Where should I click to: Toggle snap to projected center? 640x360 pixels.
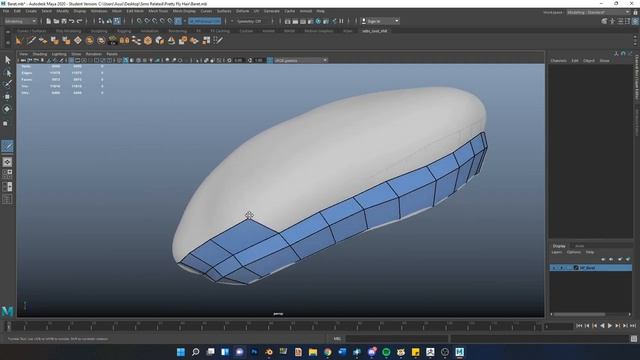tap(162, 21)
